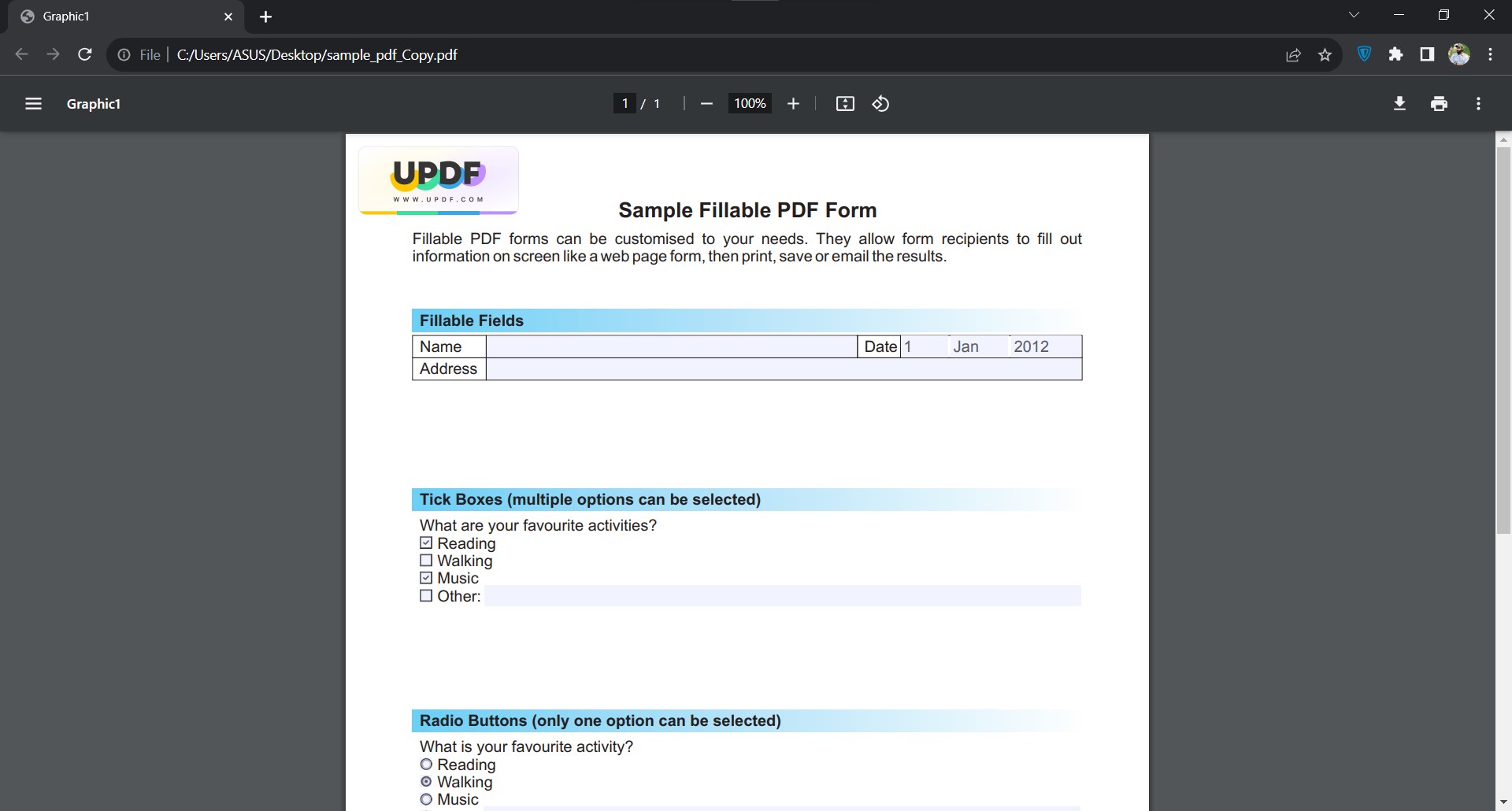The image size is (1512, 811).
Task: Share the current page
Action: [x=1293, y=54]
